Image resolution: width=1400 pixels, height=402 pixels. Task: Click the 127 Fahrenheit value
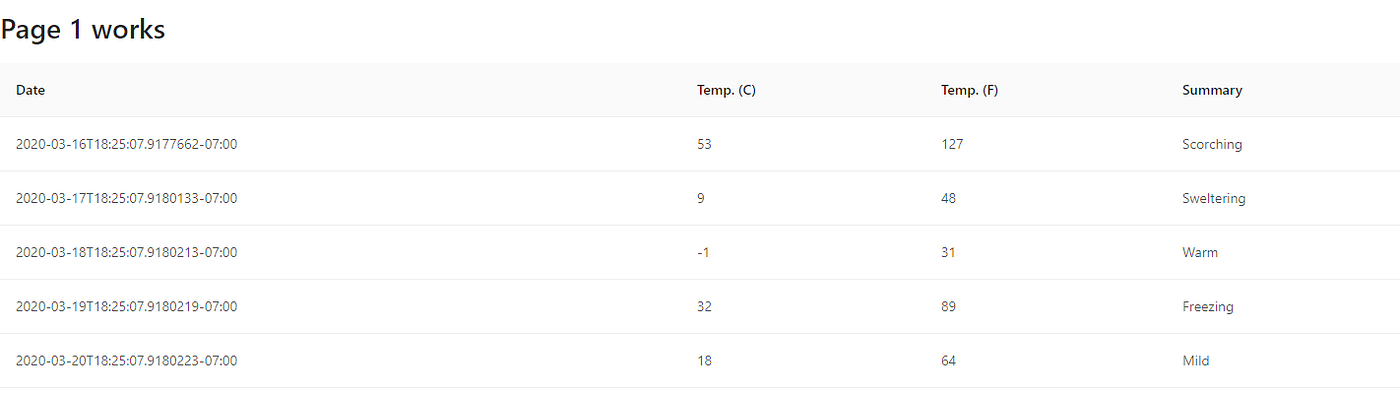point(952,144)
